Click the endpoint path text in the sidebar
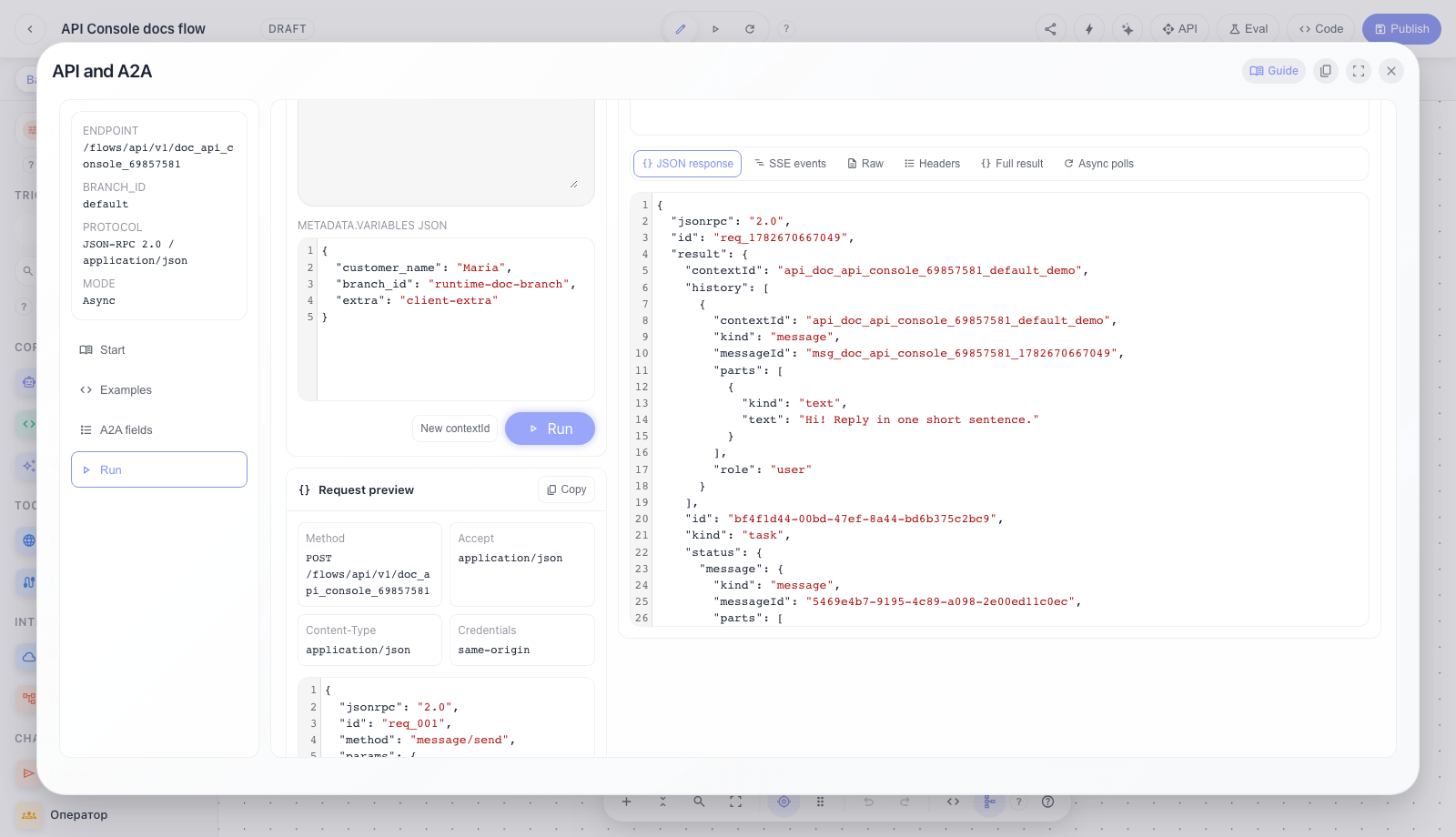1456x837 pixels. pos(158,156)
